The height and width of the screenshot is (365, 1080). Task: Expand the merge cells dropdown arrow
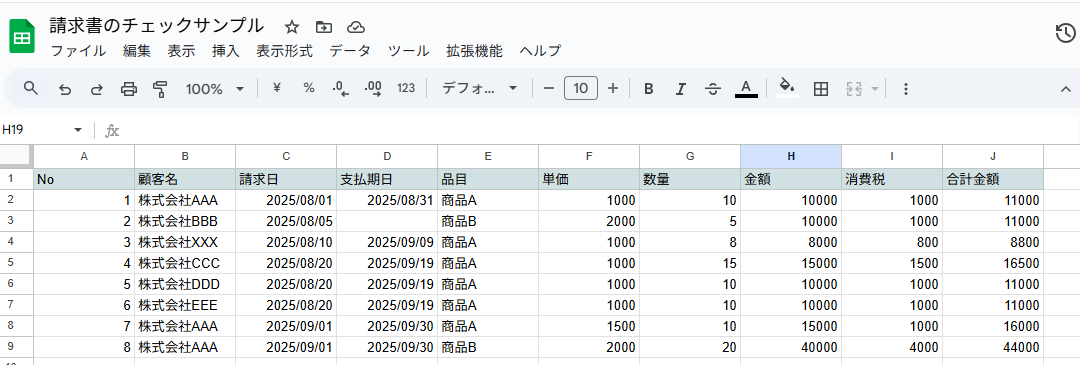pos(875,89)
